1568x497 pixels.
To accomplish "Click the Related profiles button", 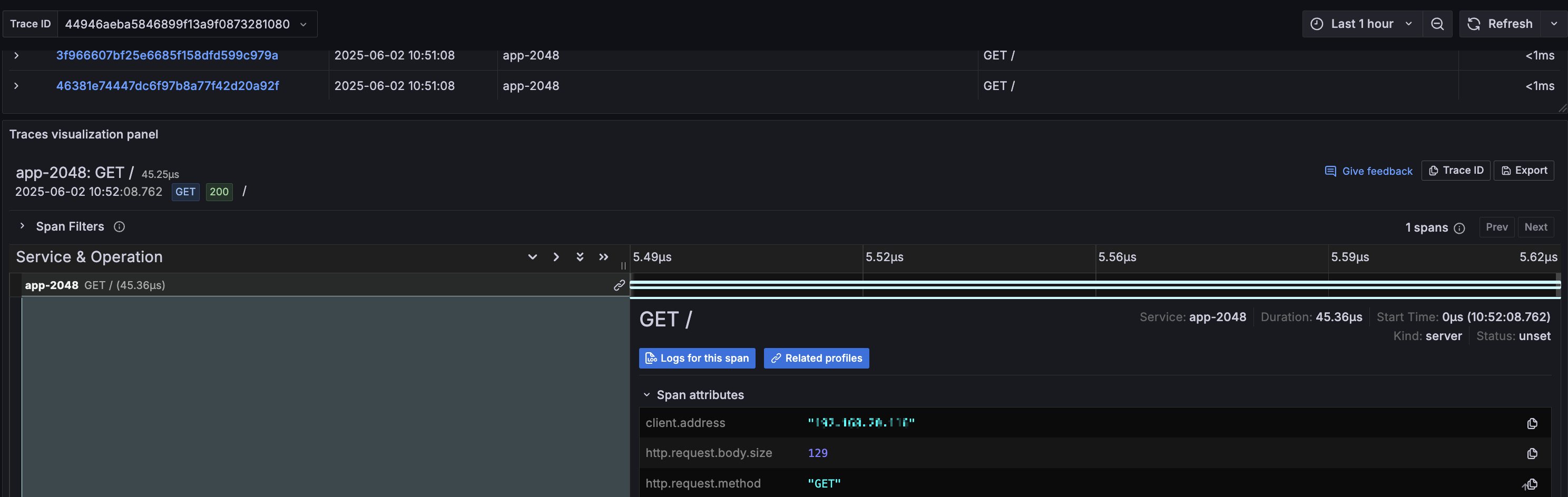I will [816, 359].
